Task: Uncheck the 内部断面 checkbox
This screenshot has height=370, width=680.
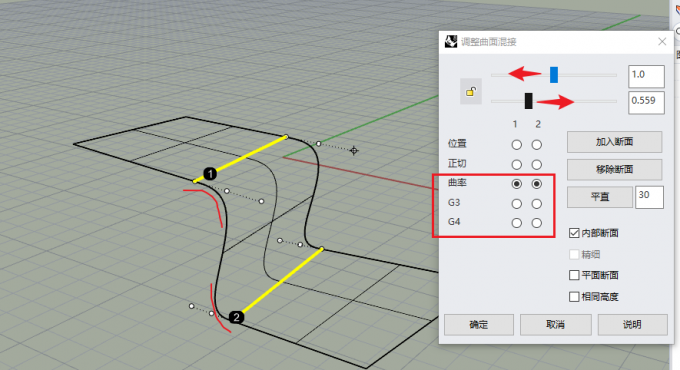Action: coord(574,233)
